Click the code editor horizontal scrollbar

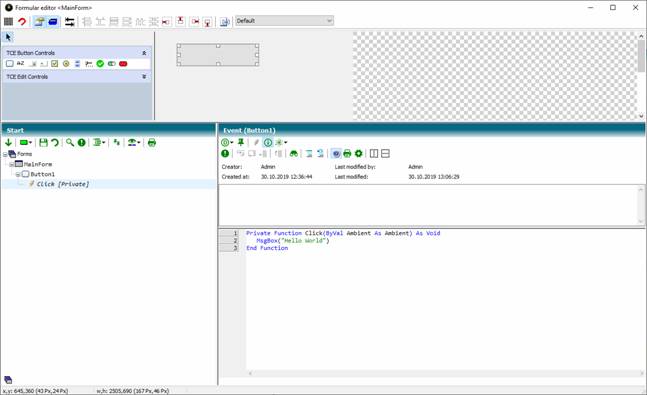[x=446, y=373]
